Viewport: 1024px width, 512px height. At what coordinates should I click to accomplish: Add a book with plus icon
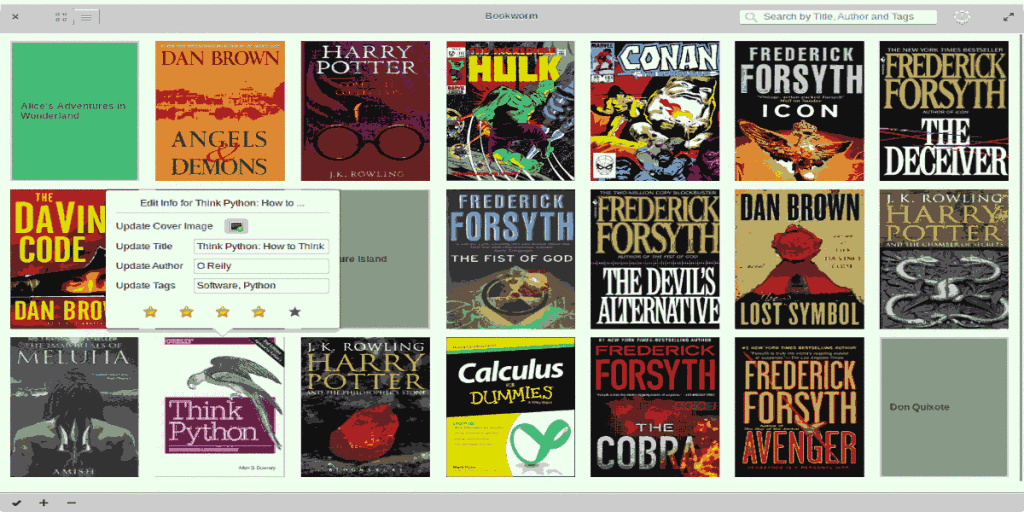[x=43, y=502]
